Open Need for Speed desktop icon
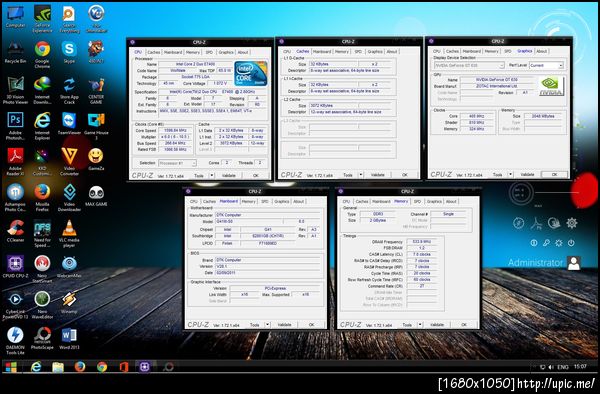This screenshot has width=600, height=394. (42, 234)
